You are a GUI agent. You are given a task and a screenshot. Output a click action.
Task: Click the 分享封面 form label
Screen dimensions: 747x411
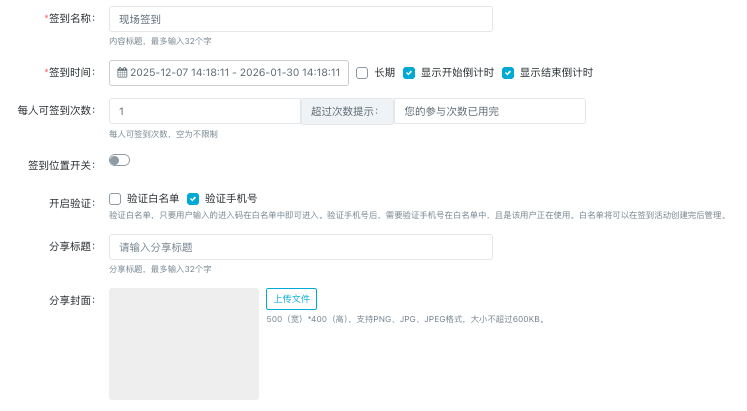pos(71,300)
